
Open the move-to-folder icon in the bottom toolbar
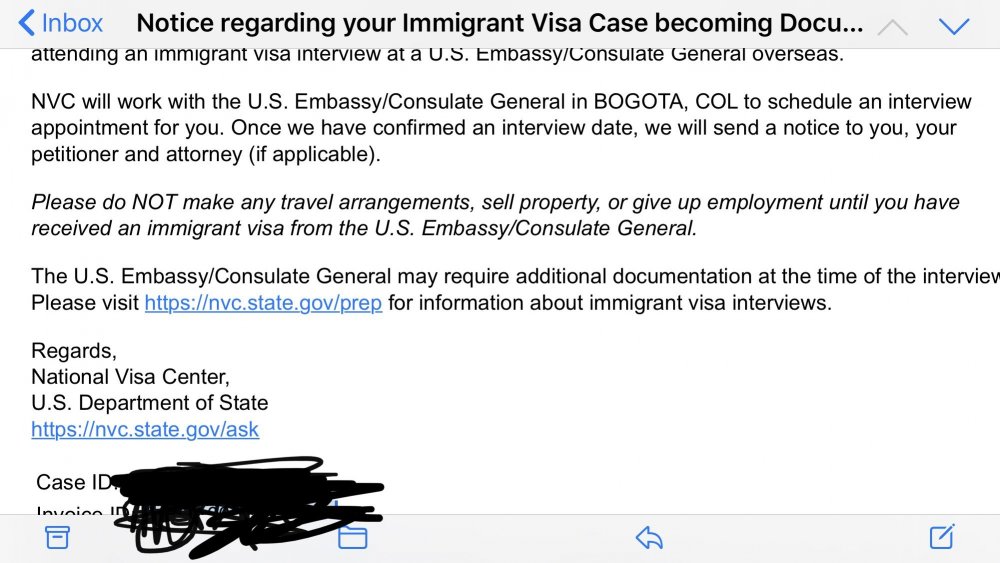coord(353,538)
